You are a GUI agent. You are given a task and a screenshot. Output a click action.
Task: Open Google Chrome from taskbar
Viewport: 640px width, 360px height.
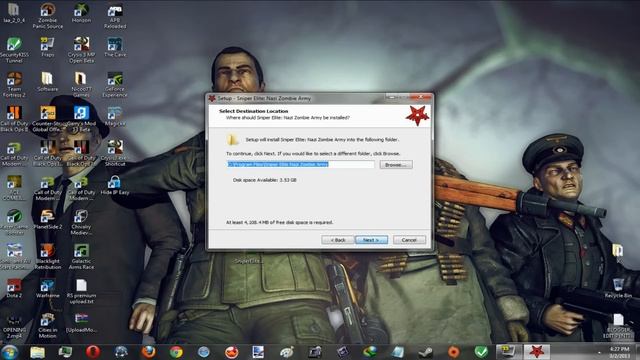[x=176, y=352]
